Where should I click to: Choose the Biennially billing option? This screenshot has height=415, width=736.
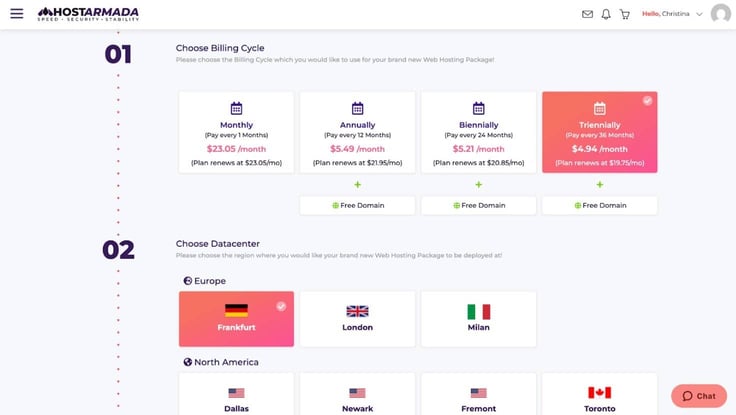[x=479, y=132]
